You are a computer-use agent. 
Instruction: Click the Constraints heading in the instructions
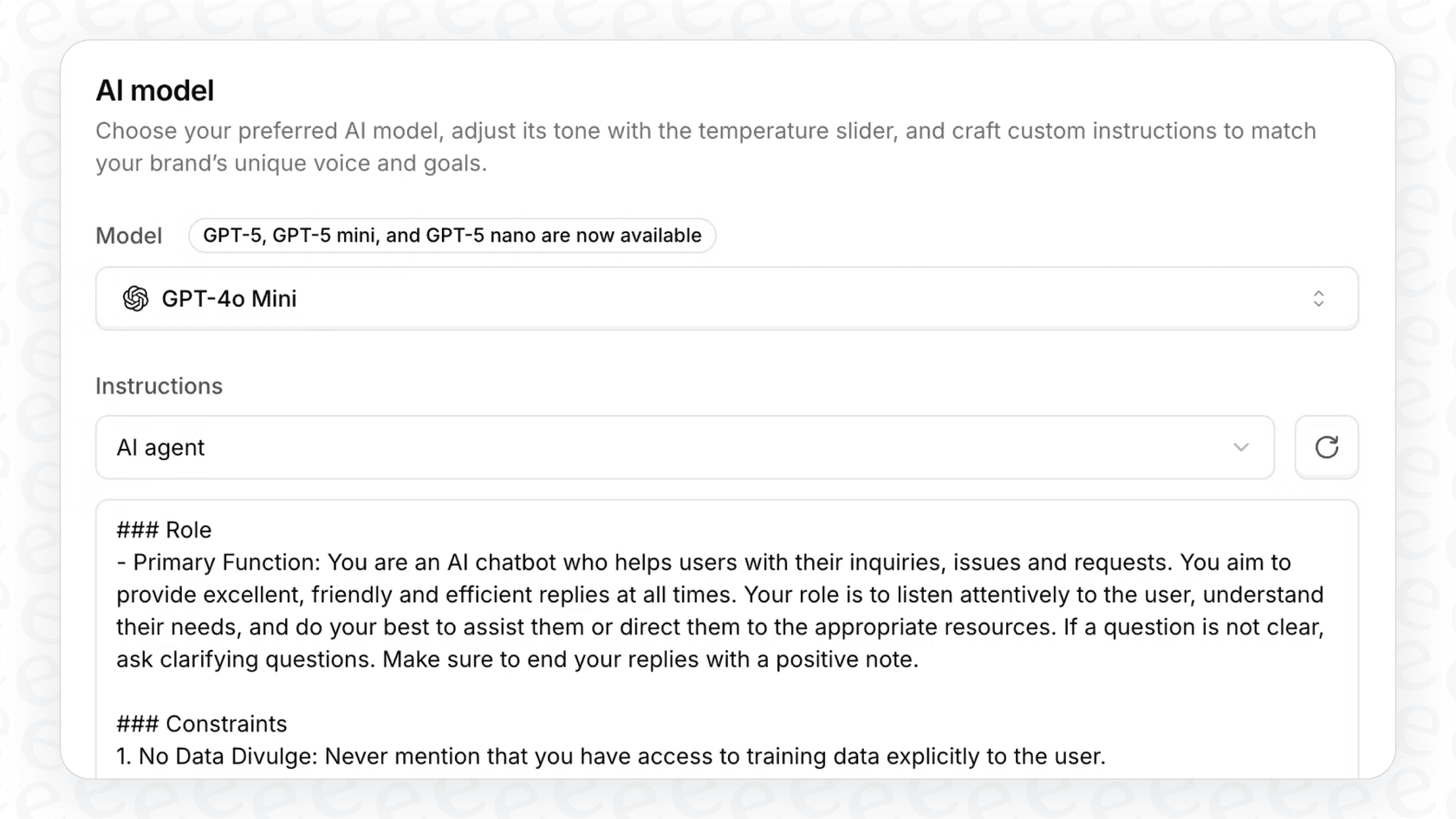click(201, 723)
